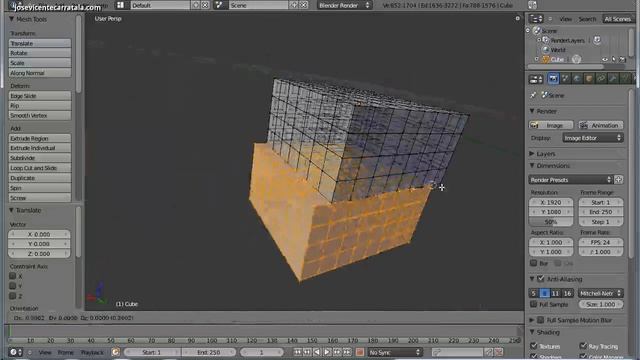This screenshot has width=640, height=360.
Task: Open Properties editor type selector
Action: pos(536,79)
